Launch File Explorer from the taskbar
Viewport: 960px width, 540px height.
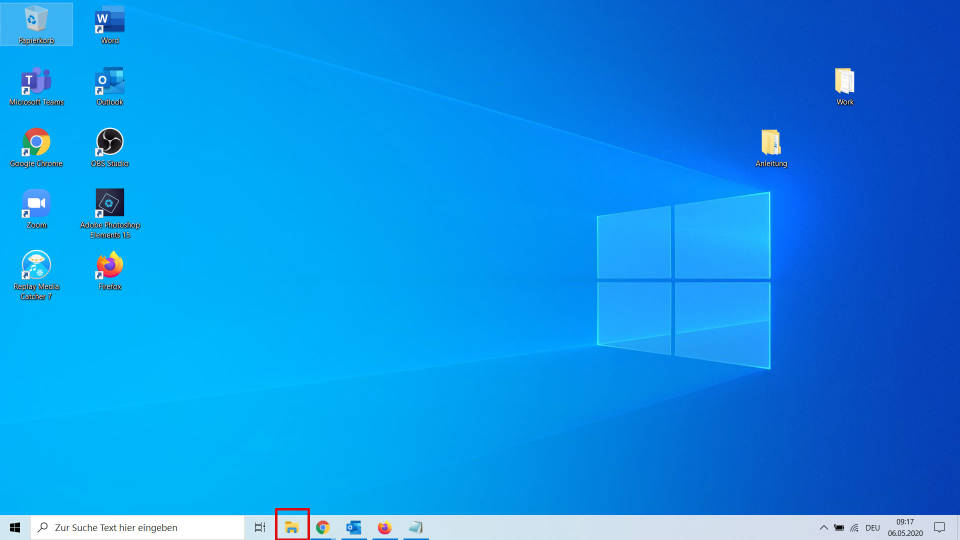pyautogui.click(x=292, y=527)
